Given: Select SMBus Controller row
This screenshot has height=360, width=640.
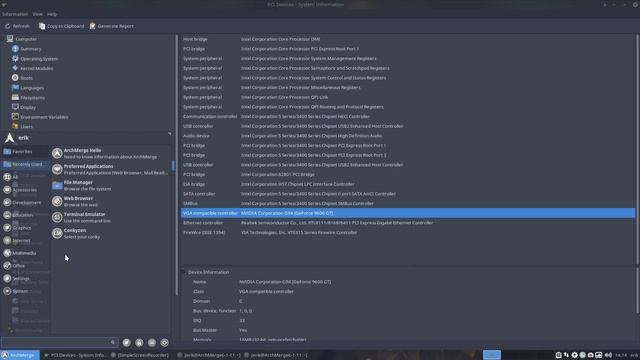Looking at the screenshot, I should 408,203.
